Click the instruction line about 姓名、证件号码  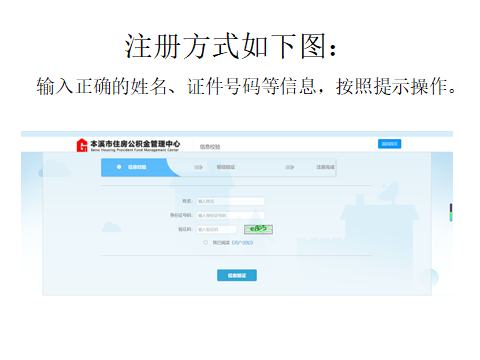(x=246, y=86)
